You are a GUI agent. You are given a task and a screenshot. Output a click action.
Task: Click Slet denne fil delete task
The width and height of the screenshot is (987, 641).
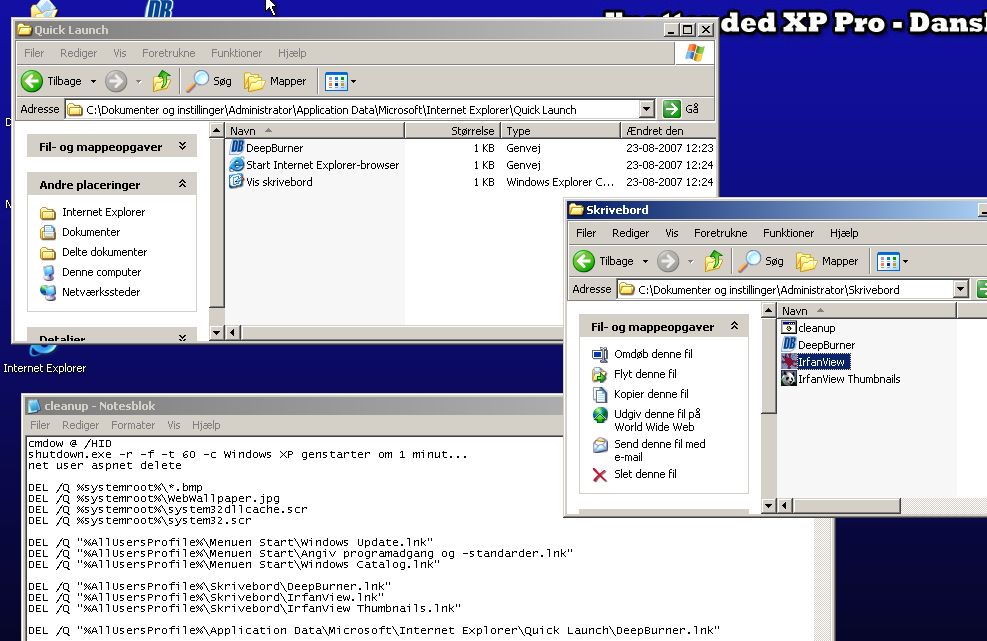[634, 474]
